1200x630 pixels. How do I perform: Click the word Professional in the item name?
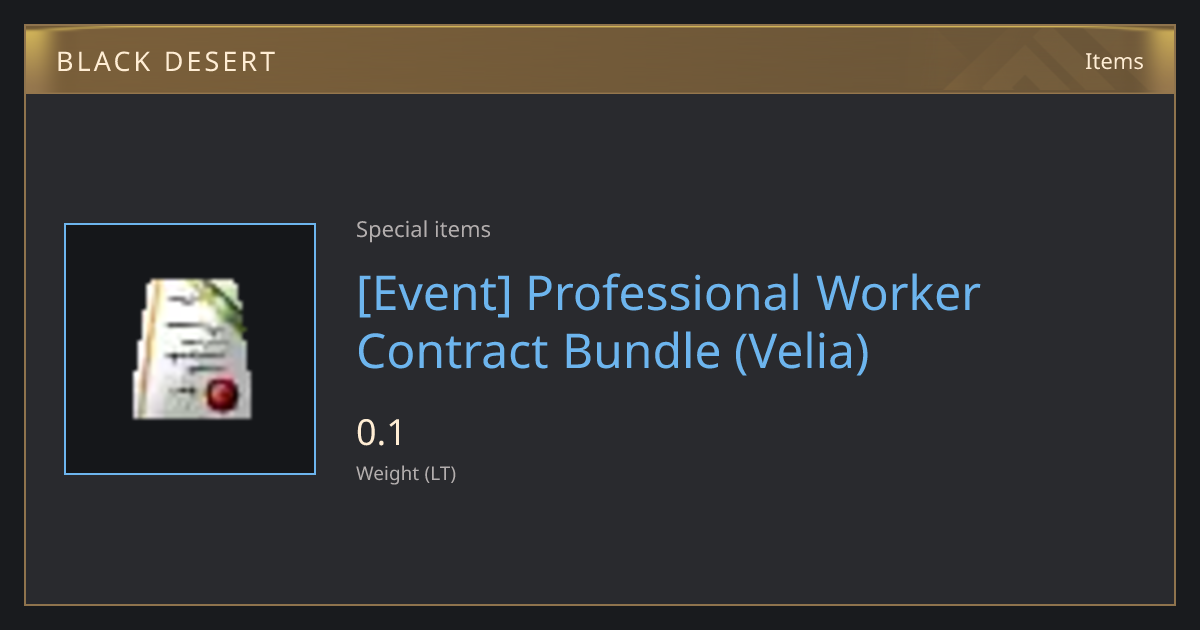click(663, 294)
